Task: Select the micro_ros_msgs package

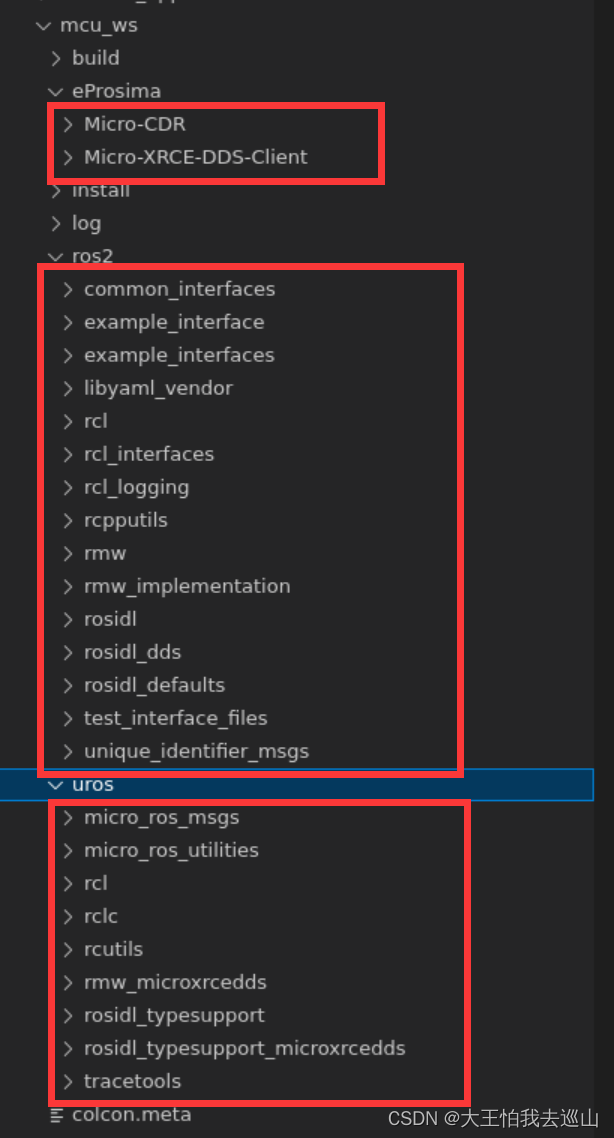Action: pyautogui.click(x=161, y=817)
